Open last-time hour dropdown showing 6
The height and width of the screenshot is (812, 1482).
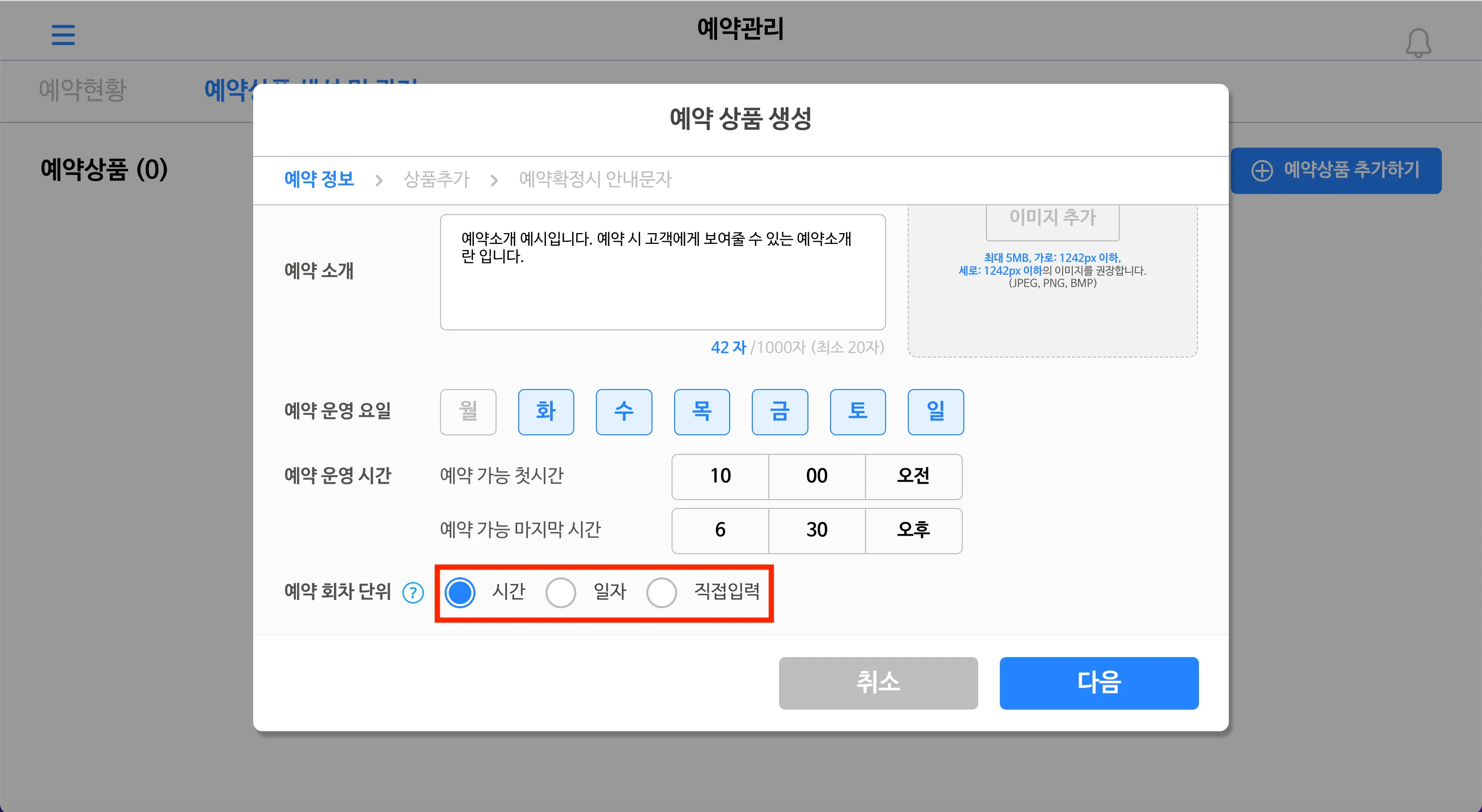720,531
